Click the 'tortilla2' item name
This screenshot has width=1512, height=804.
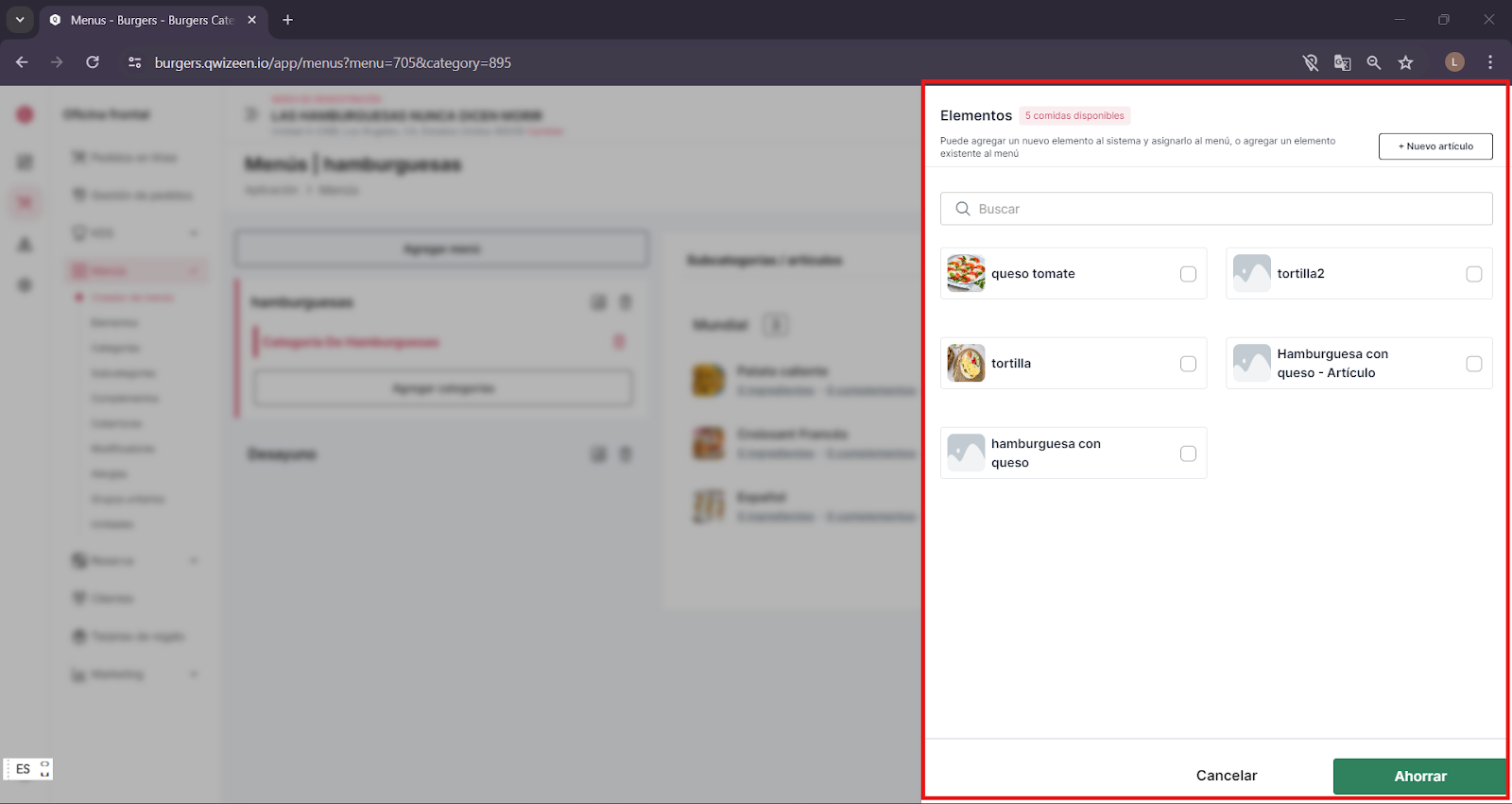(x=1300, y=274)
